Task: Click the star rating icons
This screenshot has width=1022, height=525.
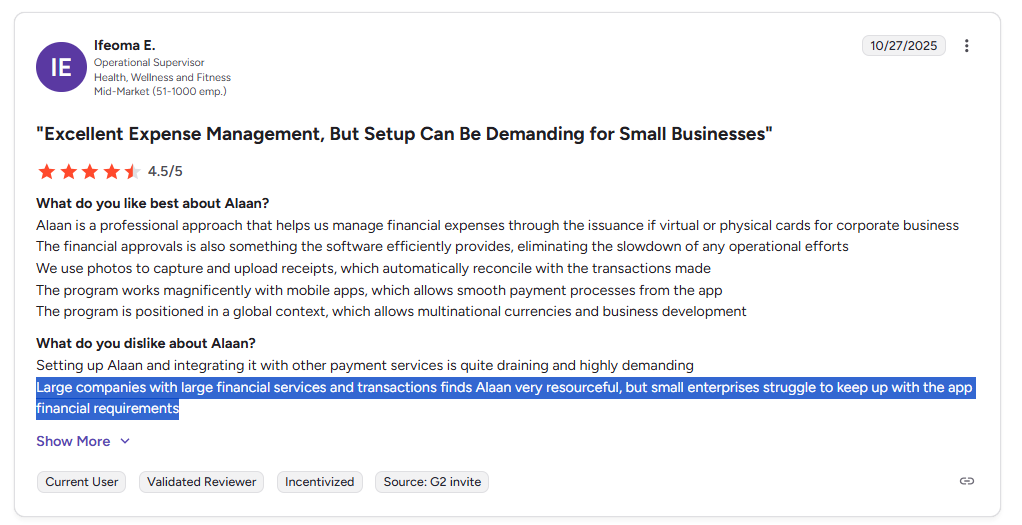Action: [x=89, y=172]
